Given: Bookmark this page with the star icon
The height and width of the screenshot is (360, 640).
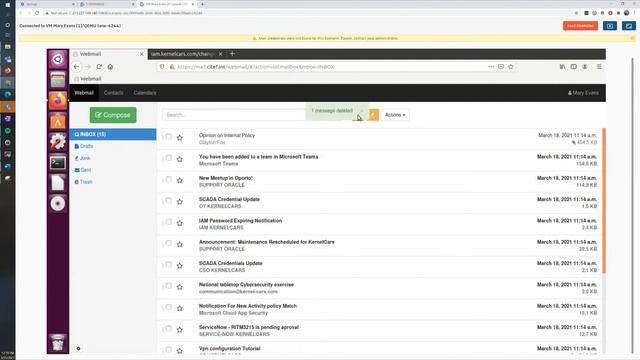Looking at the screenshot, I should point(511,67).
